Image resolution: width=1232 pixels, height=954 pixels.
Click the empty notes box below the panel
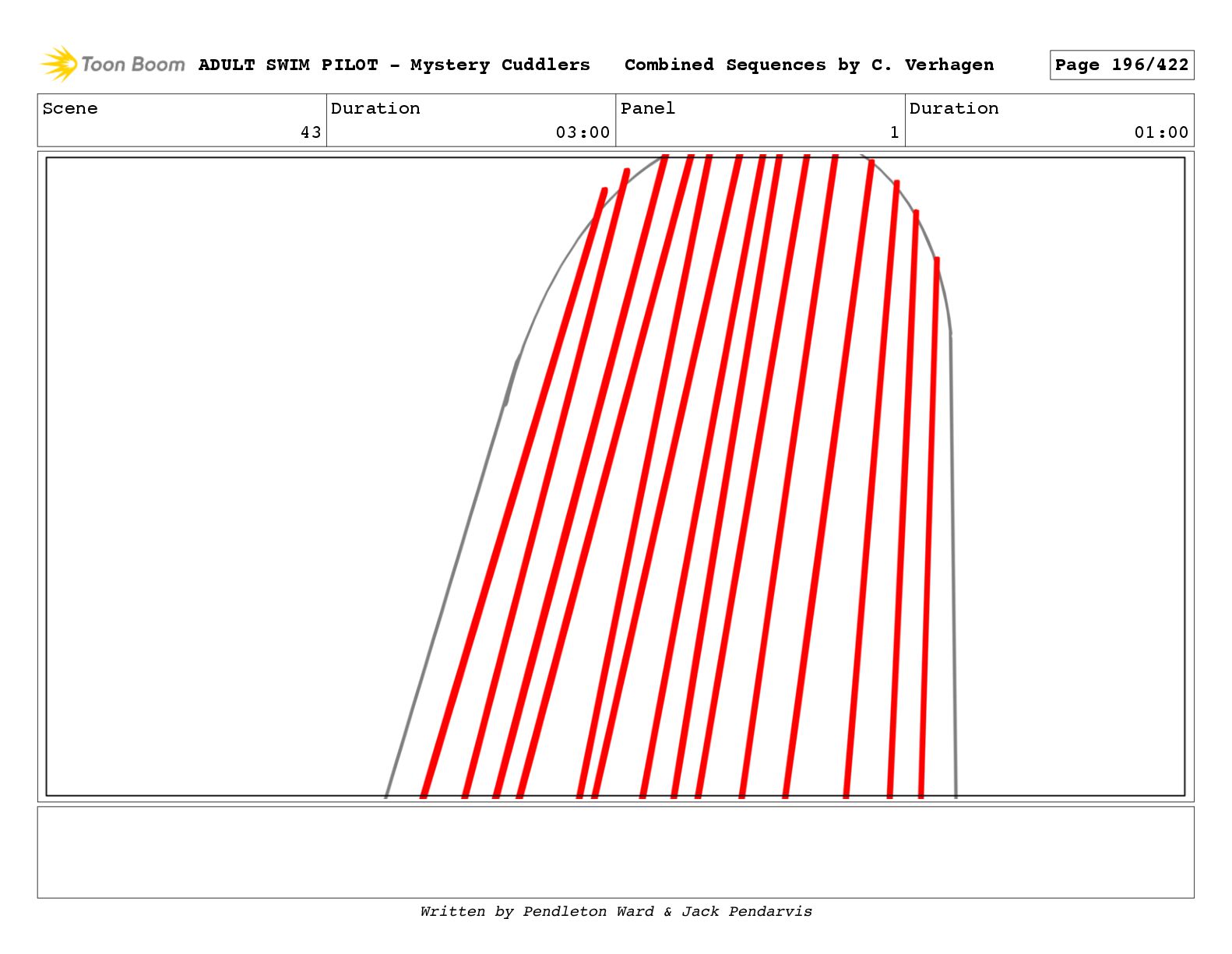(615, 852)
